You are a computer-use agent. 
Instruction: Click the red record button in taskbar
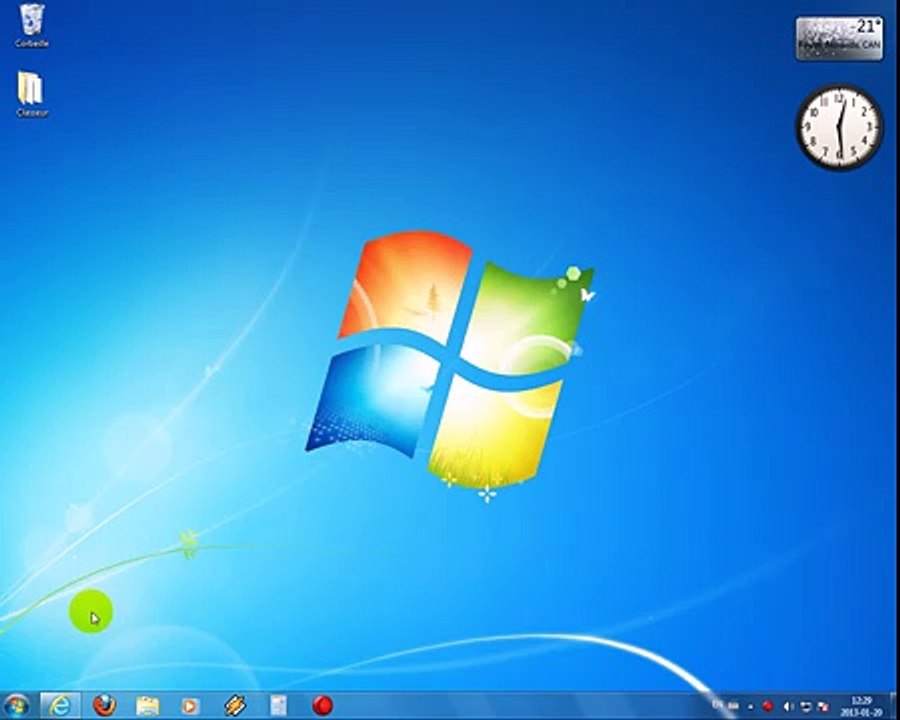click(x=323, y=706)
